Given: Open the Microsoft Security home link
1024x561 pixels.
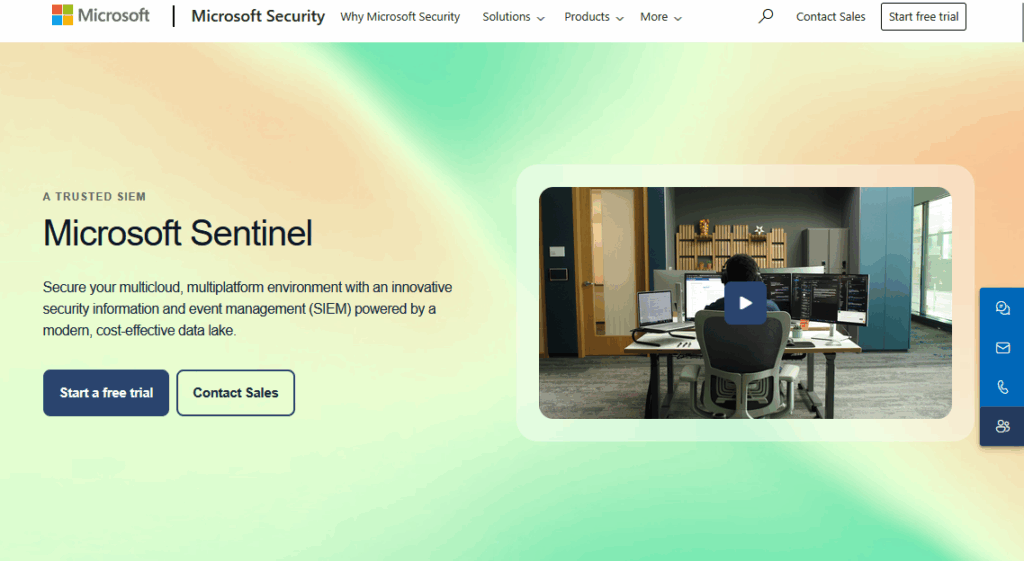Looking at the screenshot, I should pyautogui.click(x=257, y=16).
